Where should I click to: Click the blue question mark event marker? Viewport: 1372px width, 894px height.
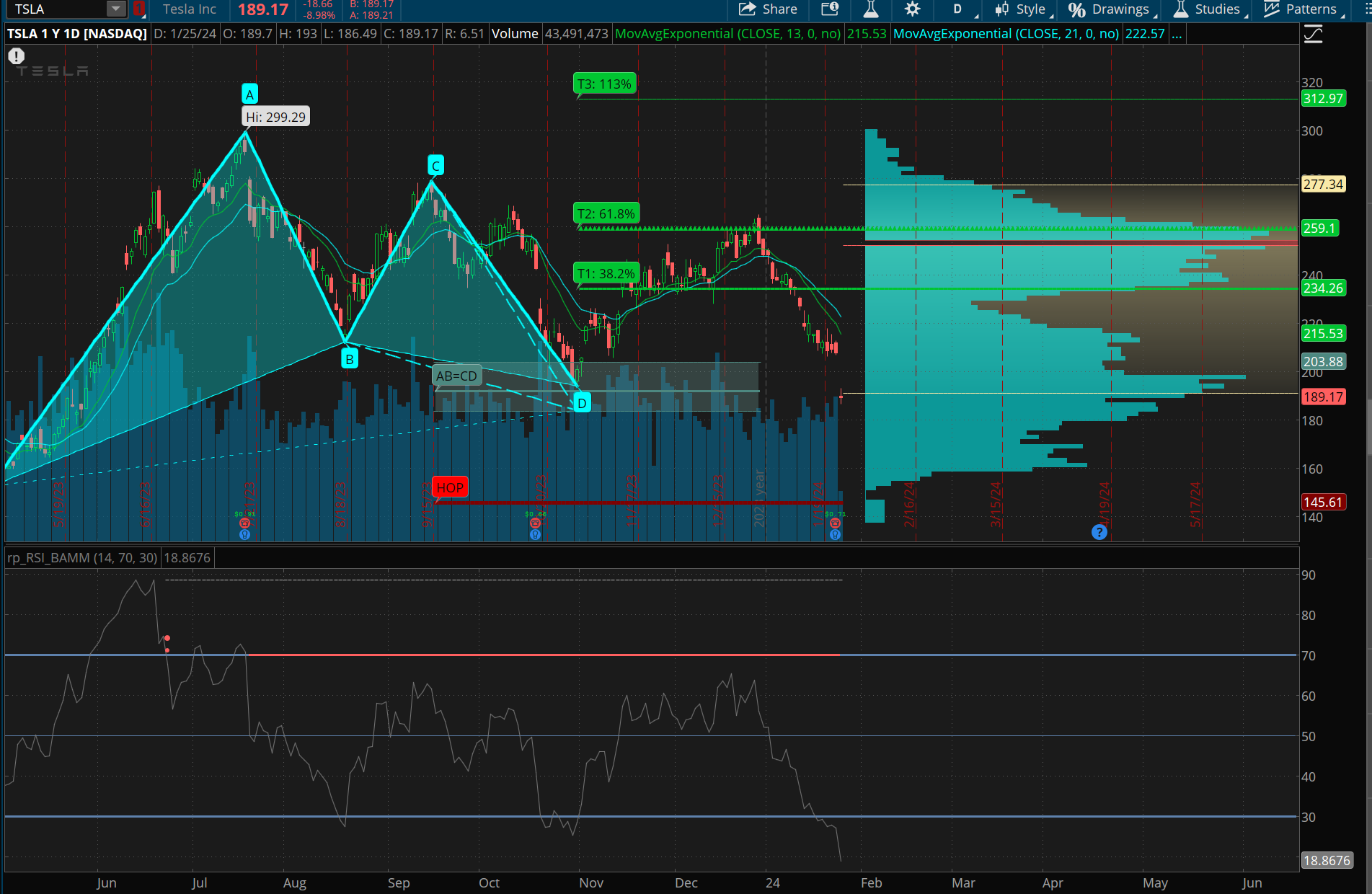[1099, 532]
